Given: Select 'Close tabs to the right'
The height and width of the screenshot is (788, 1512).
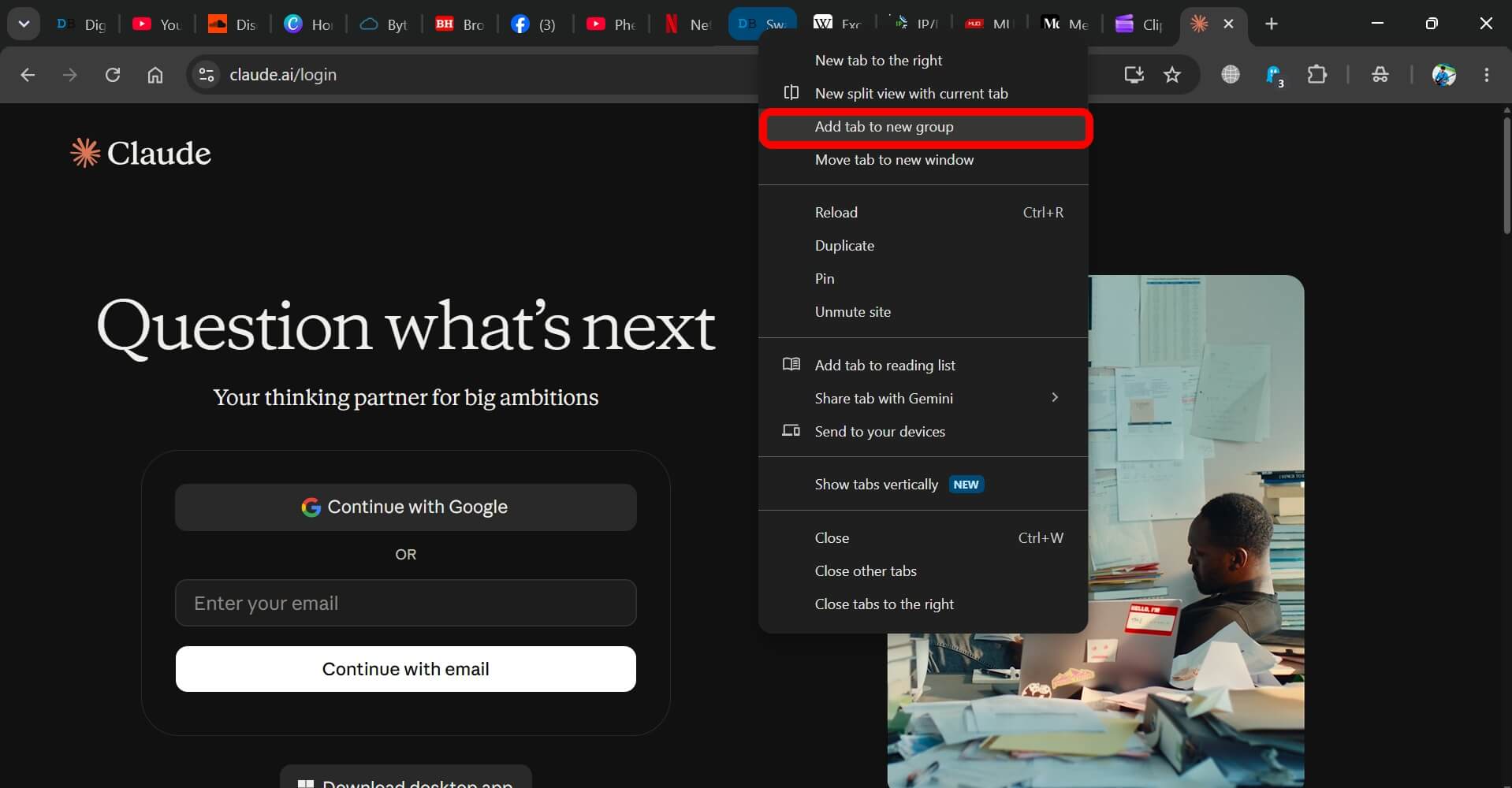Looking at the screenshot, I should point(923,604).
